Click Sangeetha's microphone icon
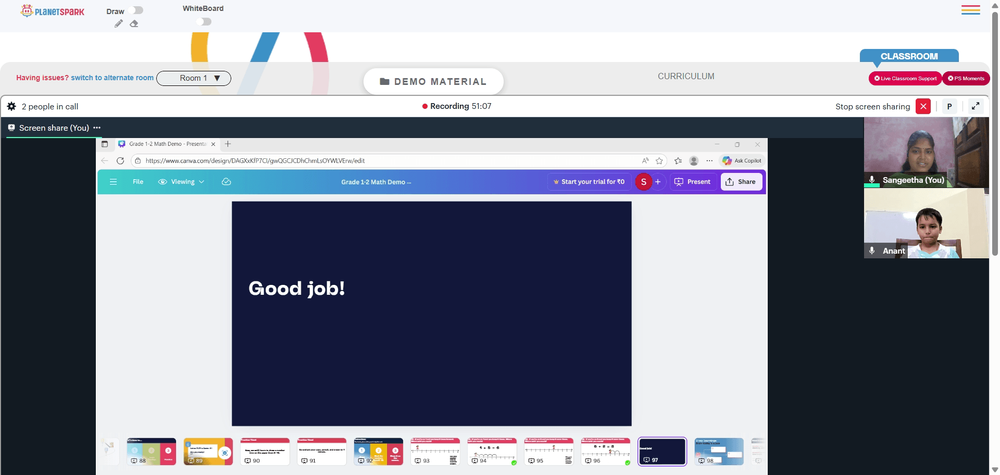The width and height of the screenshot is (1000, 475). click(872, 180)
